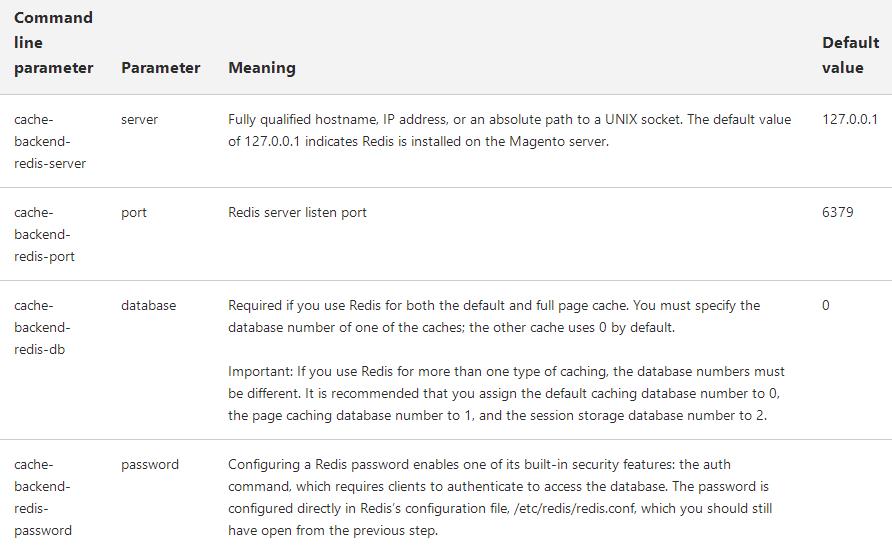
Task: Click the 'Default value' column header
Action: click(850, 55)
